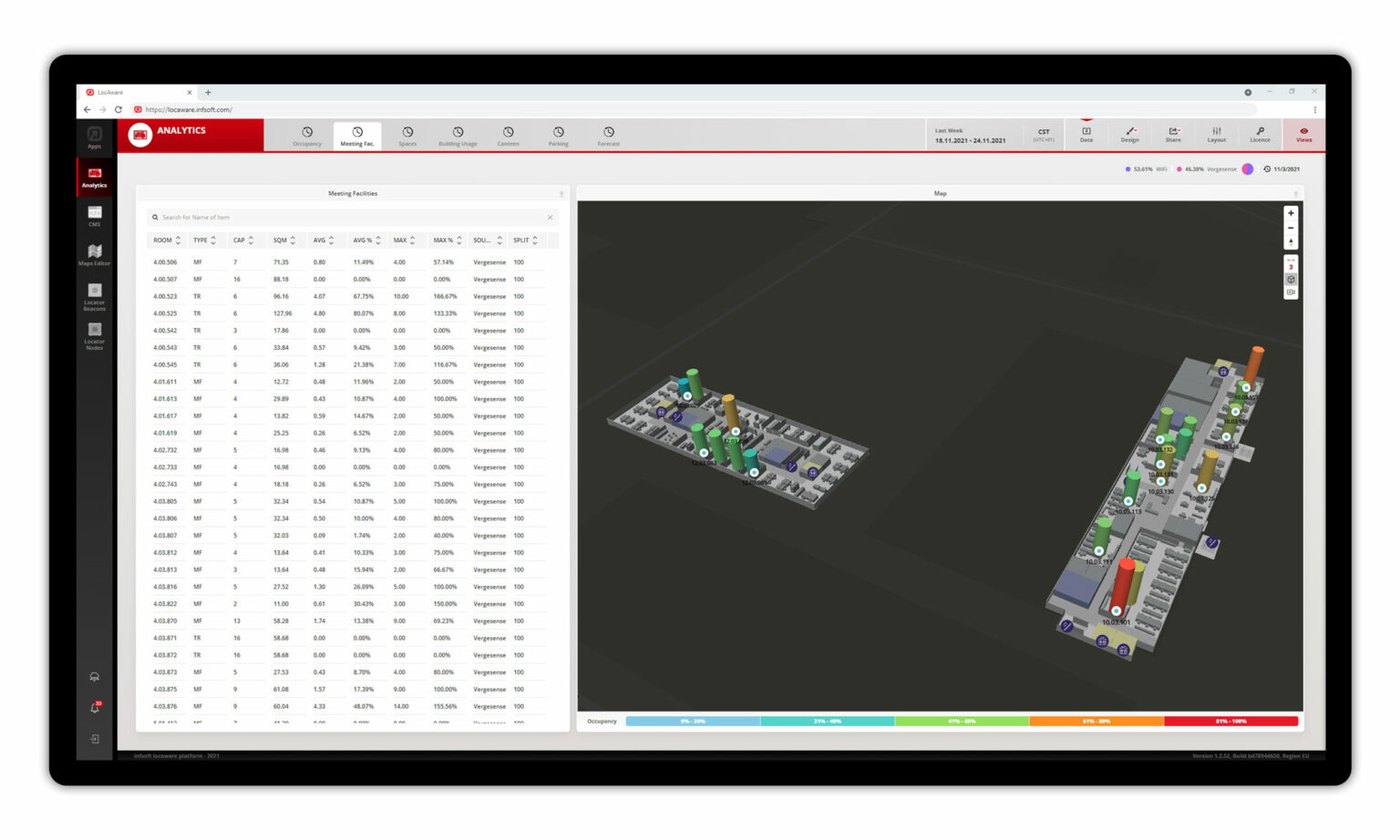Image resolution: width=1400 pixels, height=840 pixels.
Task: Open the Data export tool
Action: (1086, 134)
